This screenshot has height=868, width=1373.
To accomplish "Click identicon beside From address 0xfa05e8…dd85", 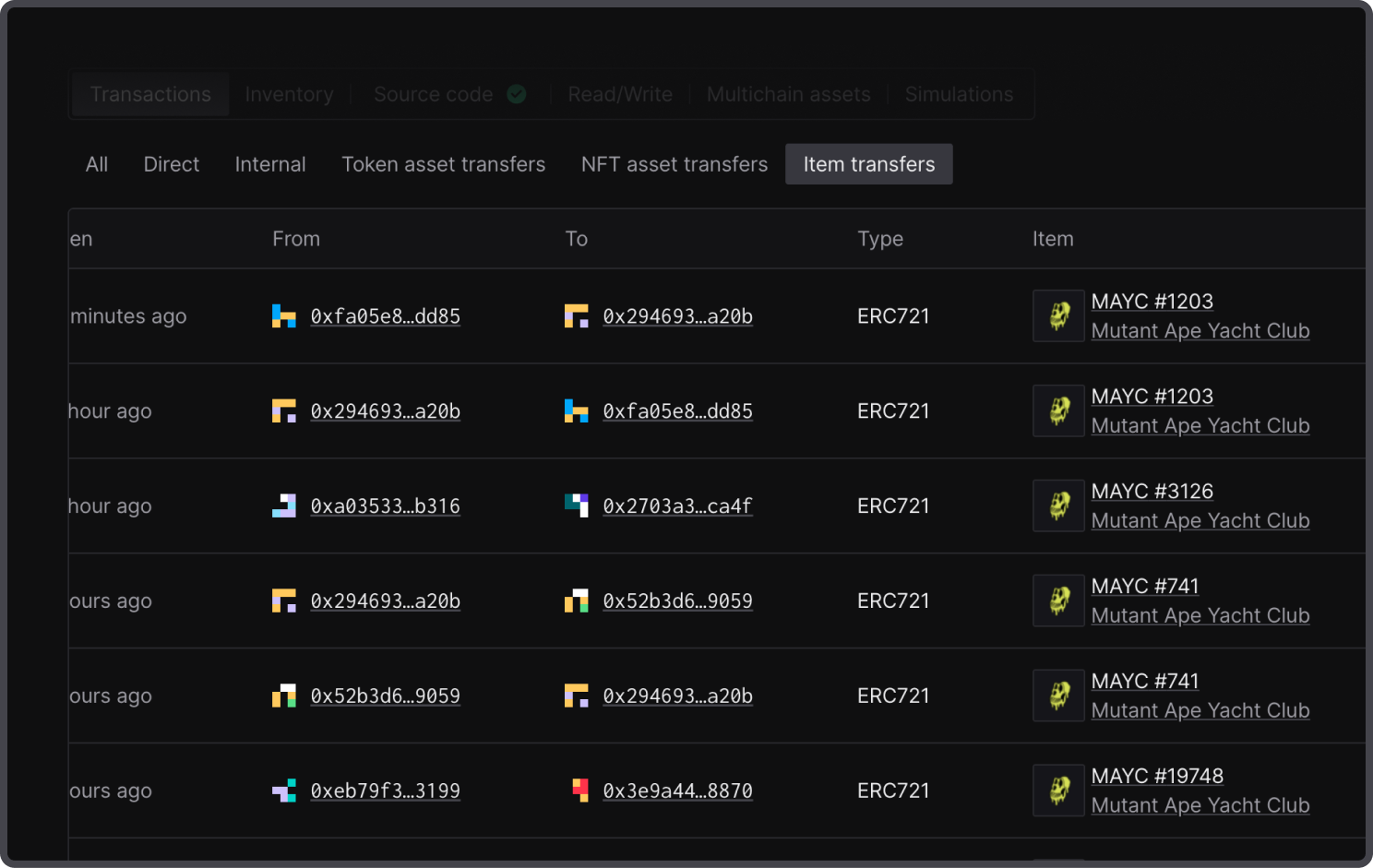I will click(284, 316).
